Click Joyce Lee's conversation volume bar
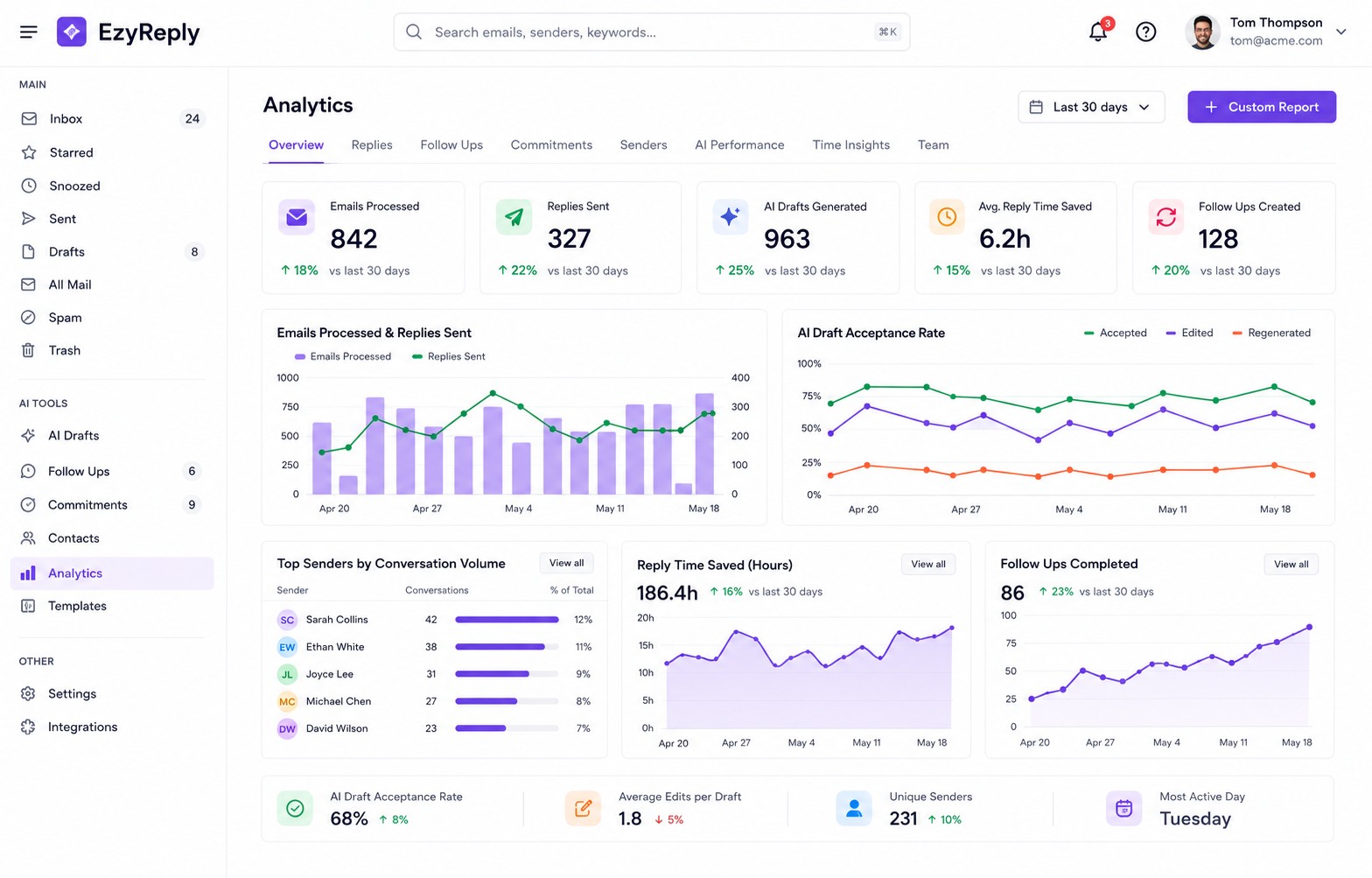The image size is (1372, 878). click(507, 674)
